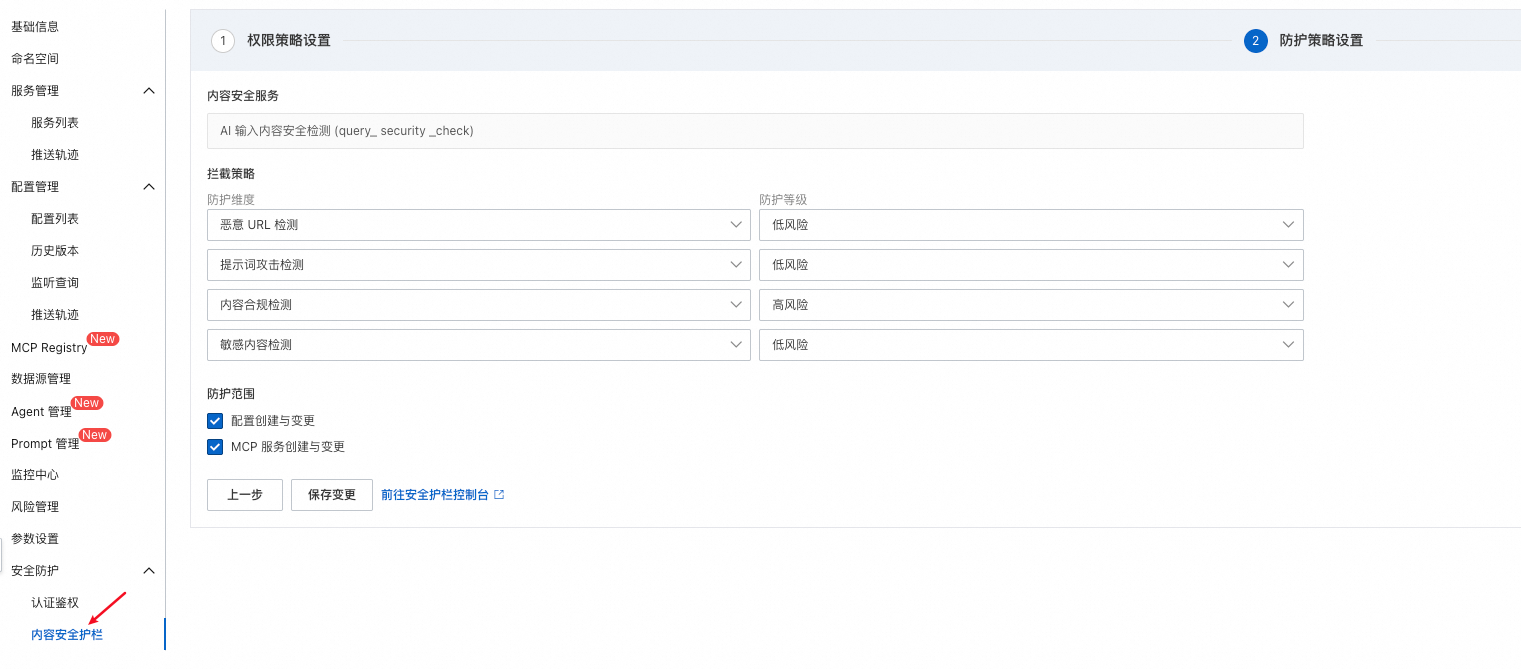The height and width of the screenshot is (669, 1521).
Task: Click the 上一步 button
Action: 245,495
